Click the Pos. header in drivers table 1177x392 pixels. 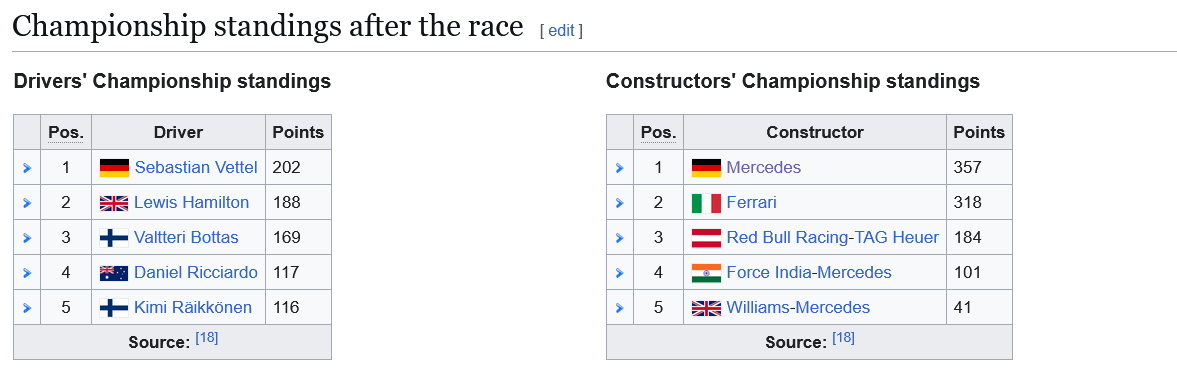(66, 133)
